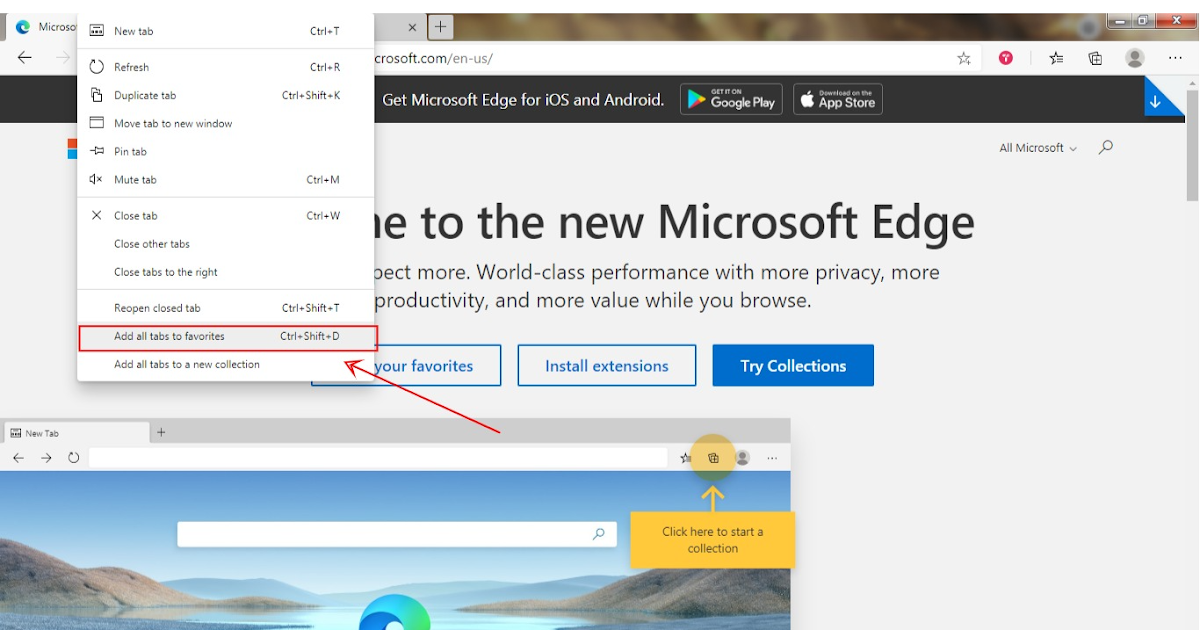The image size is (1200, 630).
Task: Click the search icon in demo search box
Action: 599,534
